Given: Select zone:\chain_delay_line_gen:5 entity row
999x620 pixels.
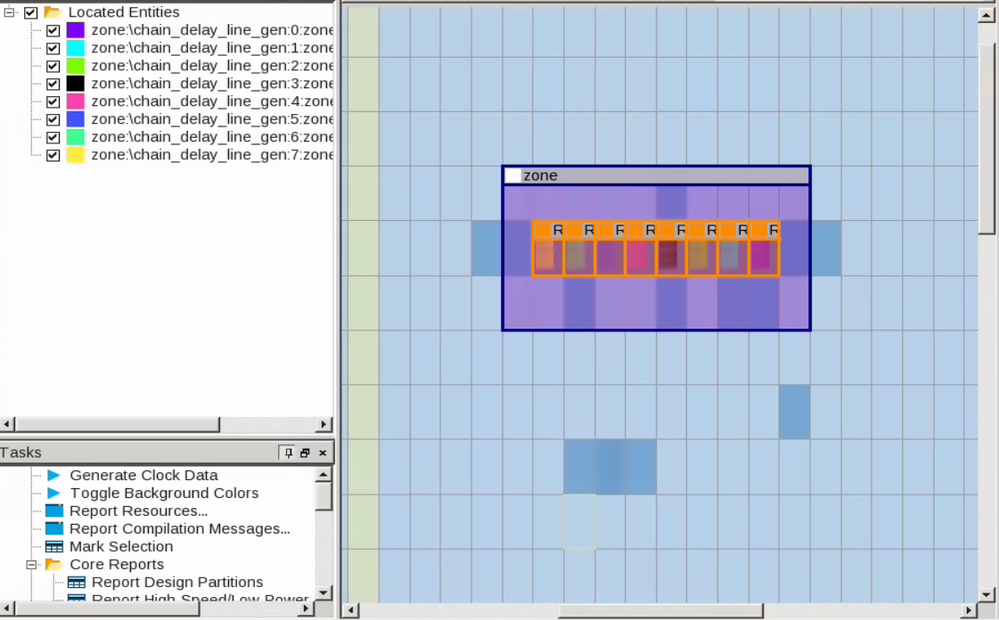Looking at the screenshot, I should pyautogui.click(x=212, y=119).
